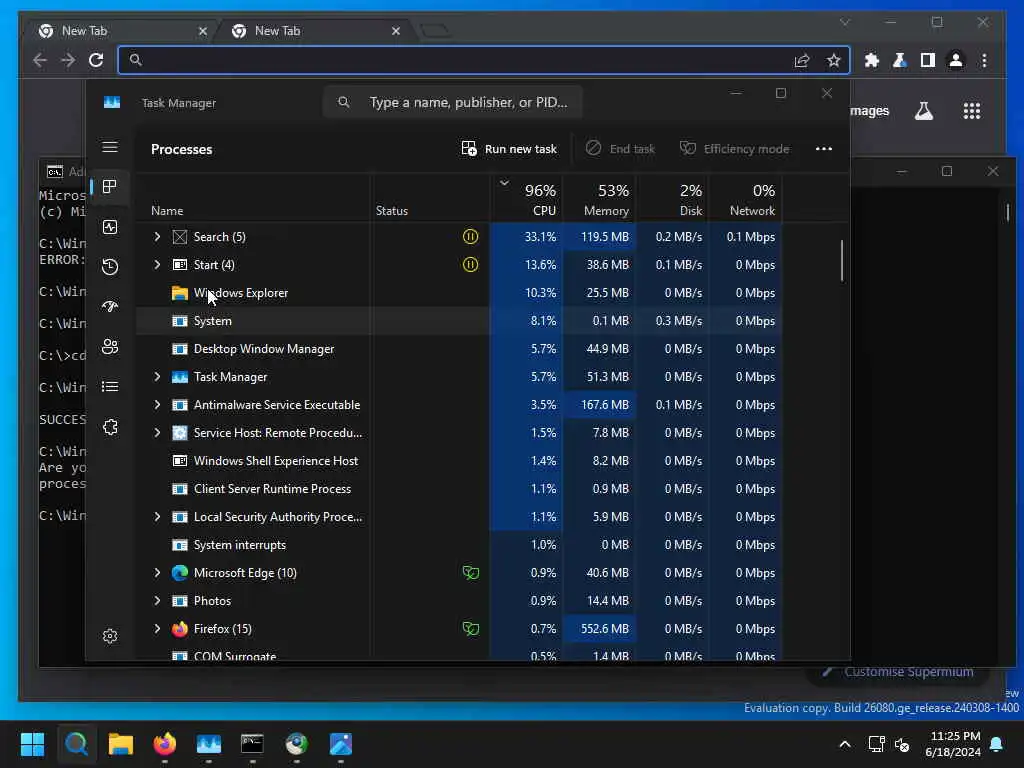Image resolution: width=1024 pixels, height=768 pixels.
Task: Expand the Firefox (15) process group
Action: [x=157, y=629]
